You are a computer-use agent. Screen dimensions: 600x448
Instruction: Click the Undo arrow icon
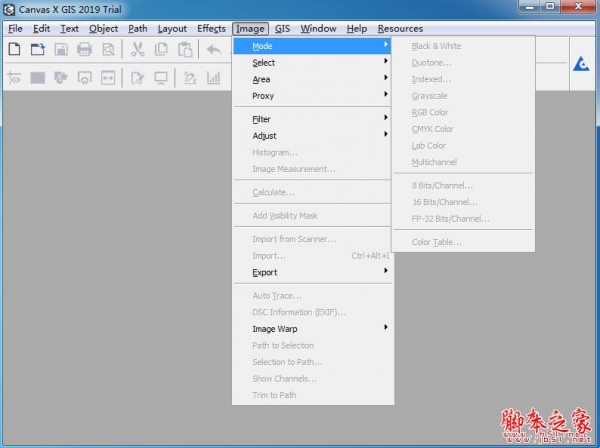pyautogui.click(x=214, y=49)
